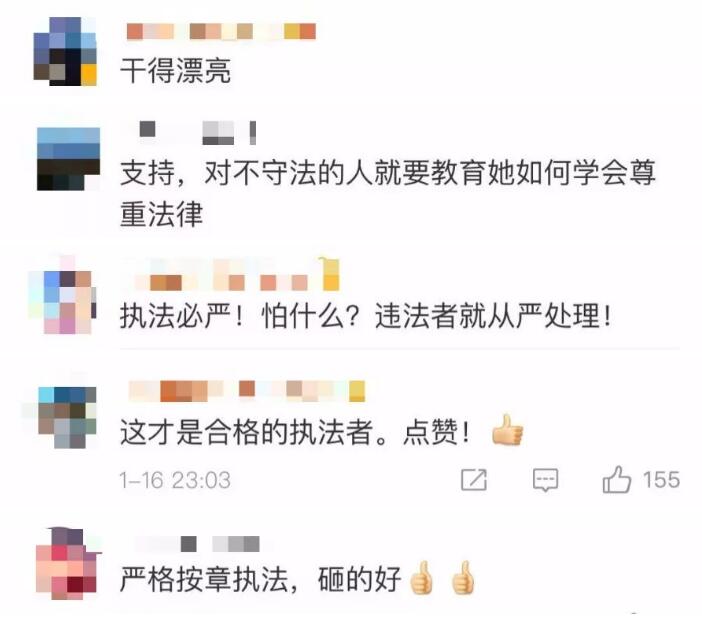This screenshot has height=619, width=702.
Task: Tap the thumbs-up emoji after '点赞！'
Action: (x=508, y=431)
